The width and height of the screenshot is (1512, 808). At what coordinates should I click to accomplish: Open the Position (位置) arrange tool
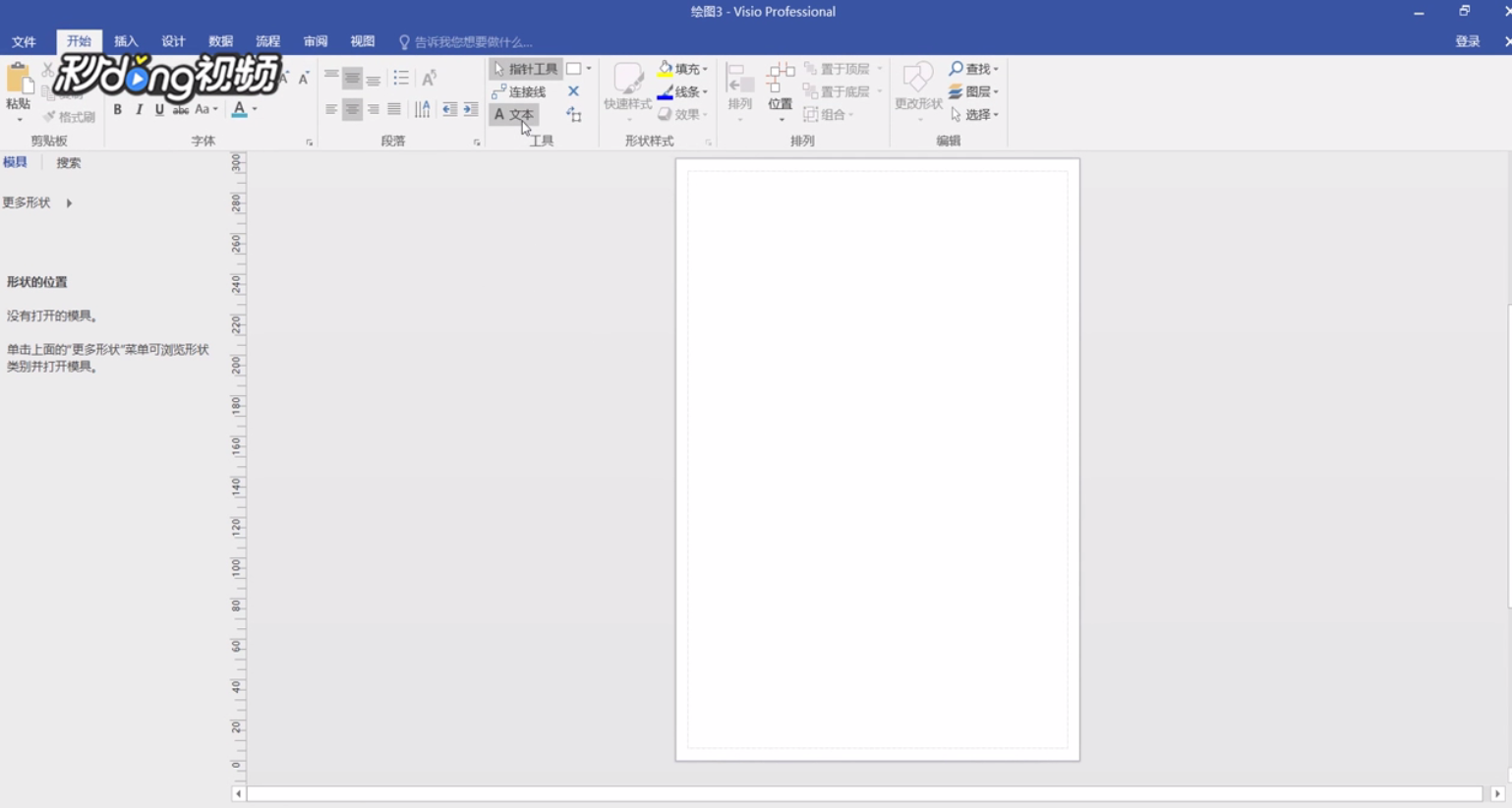(781, 91)
